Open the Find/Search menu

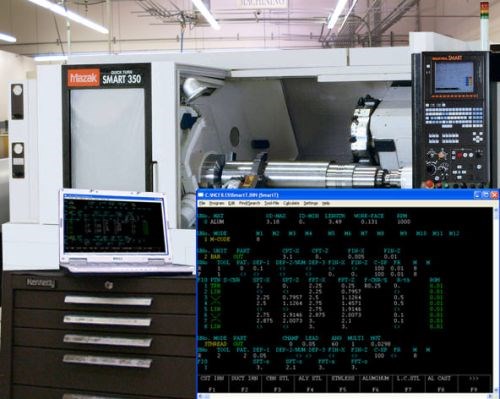tap(249, 203)
